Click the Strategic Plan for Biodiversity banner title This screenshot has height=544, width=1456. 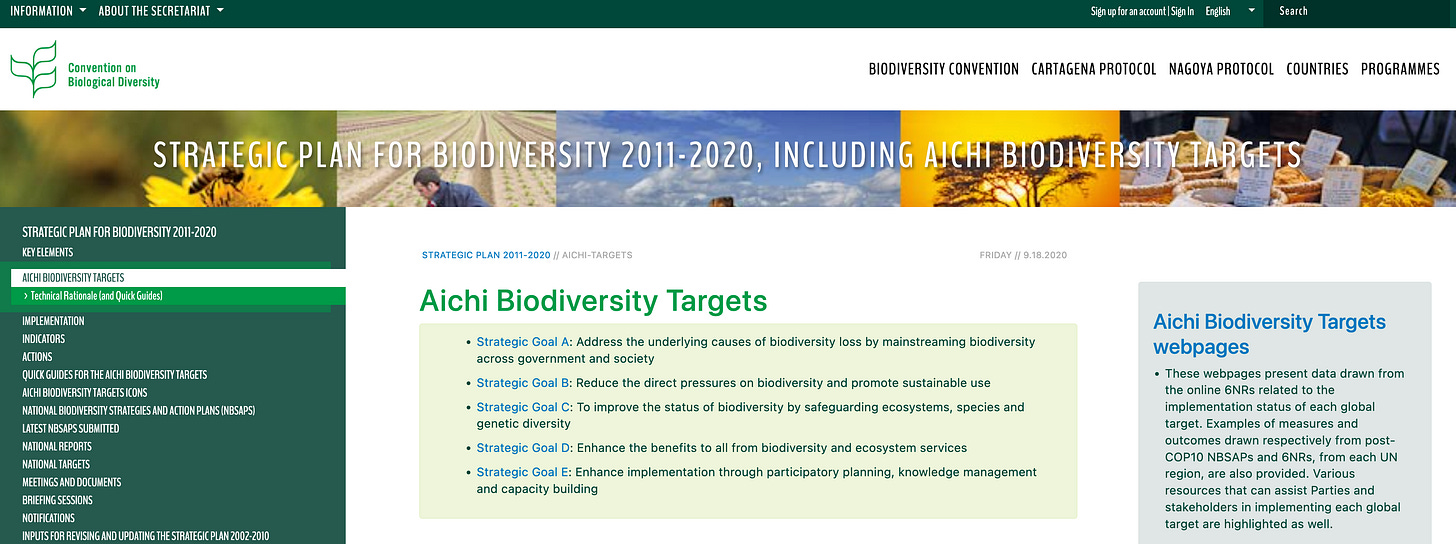coord(728,155)
